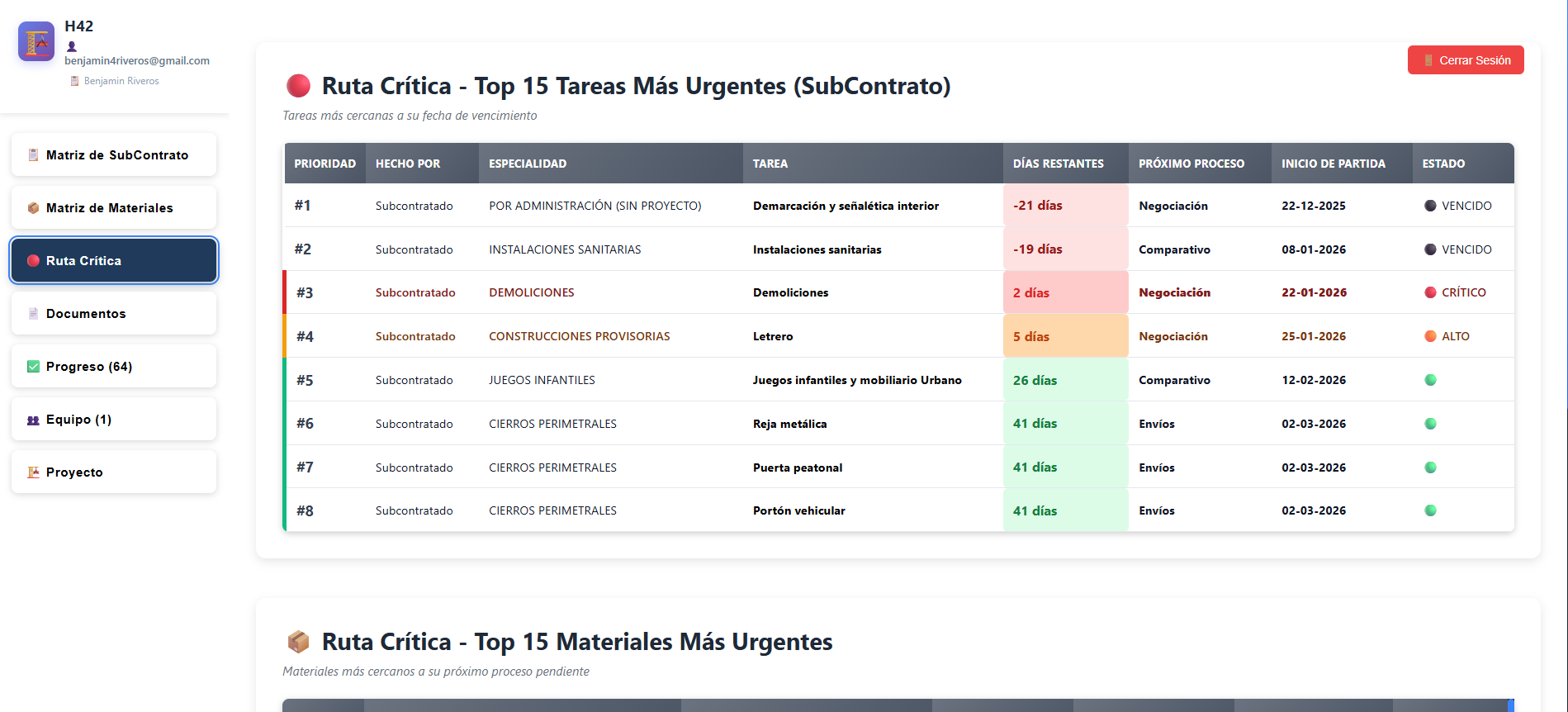Sort by the DÍAS RESTANTES column header

click(1058, 164)
